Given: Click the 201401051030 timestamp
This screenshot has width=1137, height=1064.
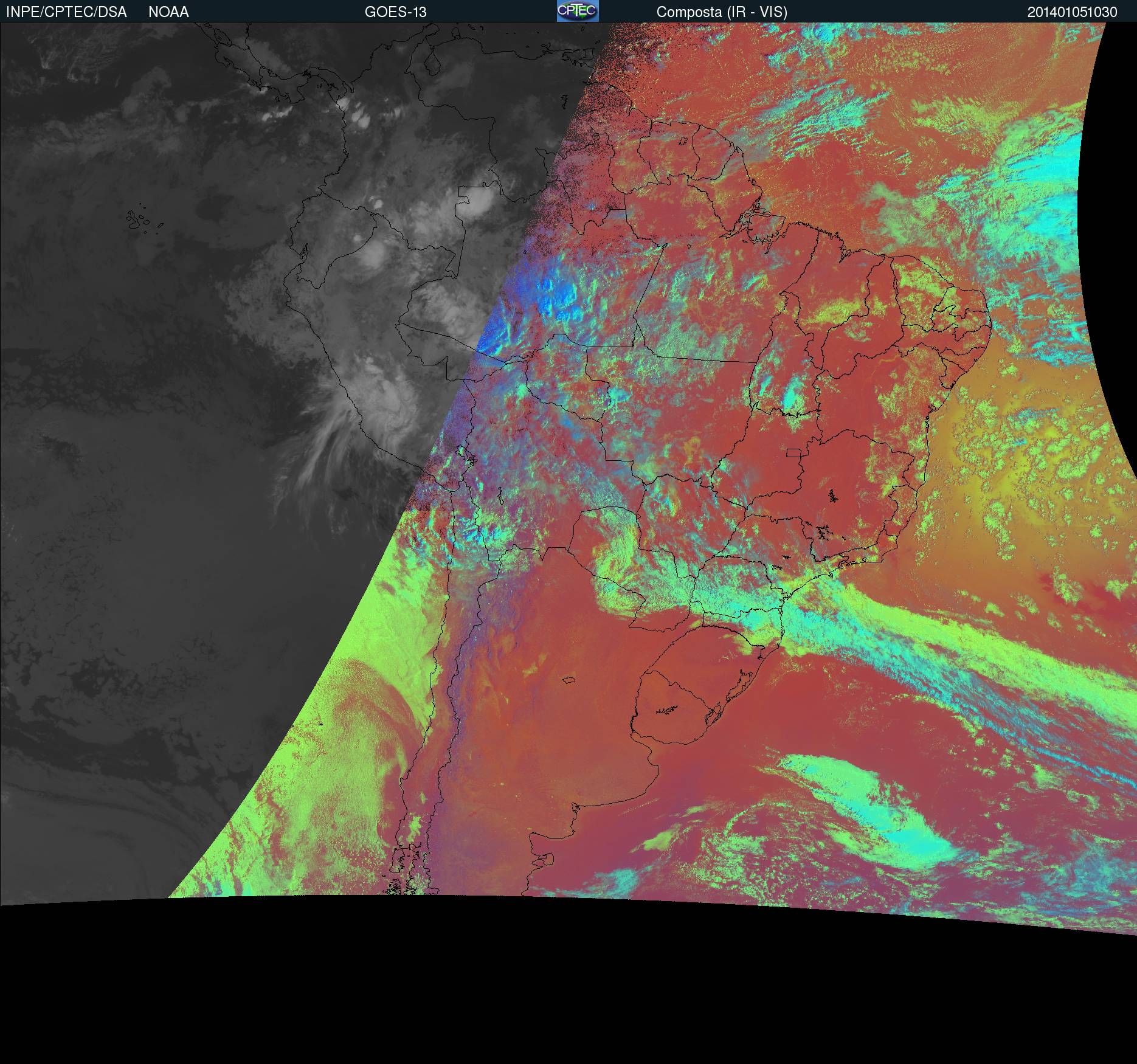Looking at the screenshot, I should 1073,12.
